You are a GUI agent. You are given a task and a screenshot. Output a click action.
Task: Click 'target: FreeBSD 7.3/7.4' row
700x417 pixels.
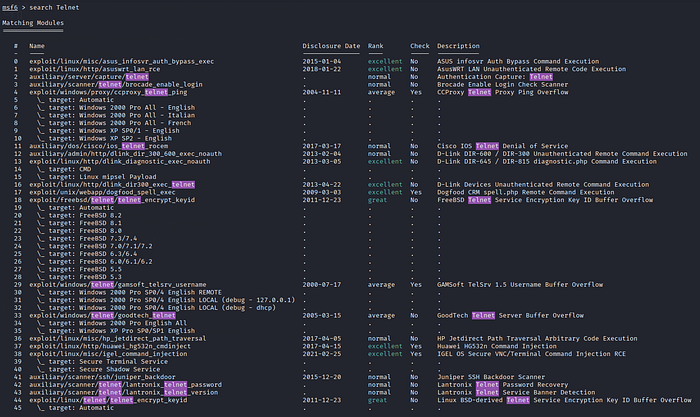(x=87, y=239)
